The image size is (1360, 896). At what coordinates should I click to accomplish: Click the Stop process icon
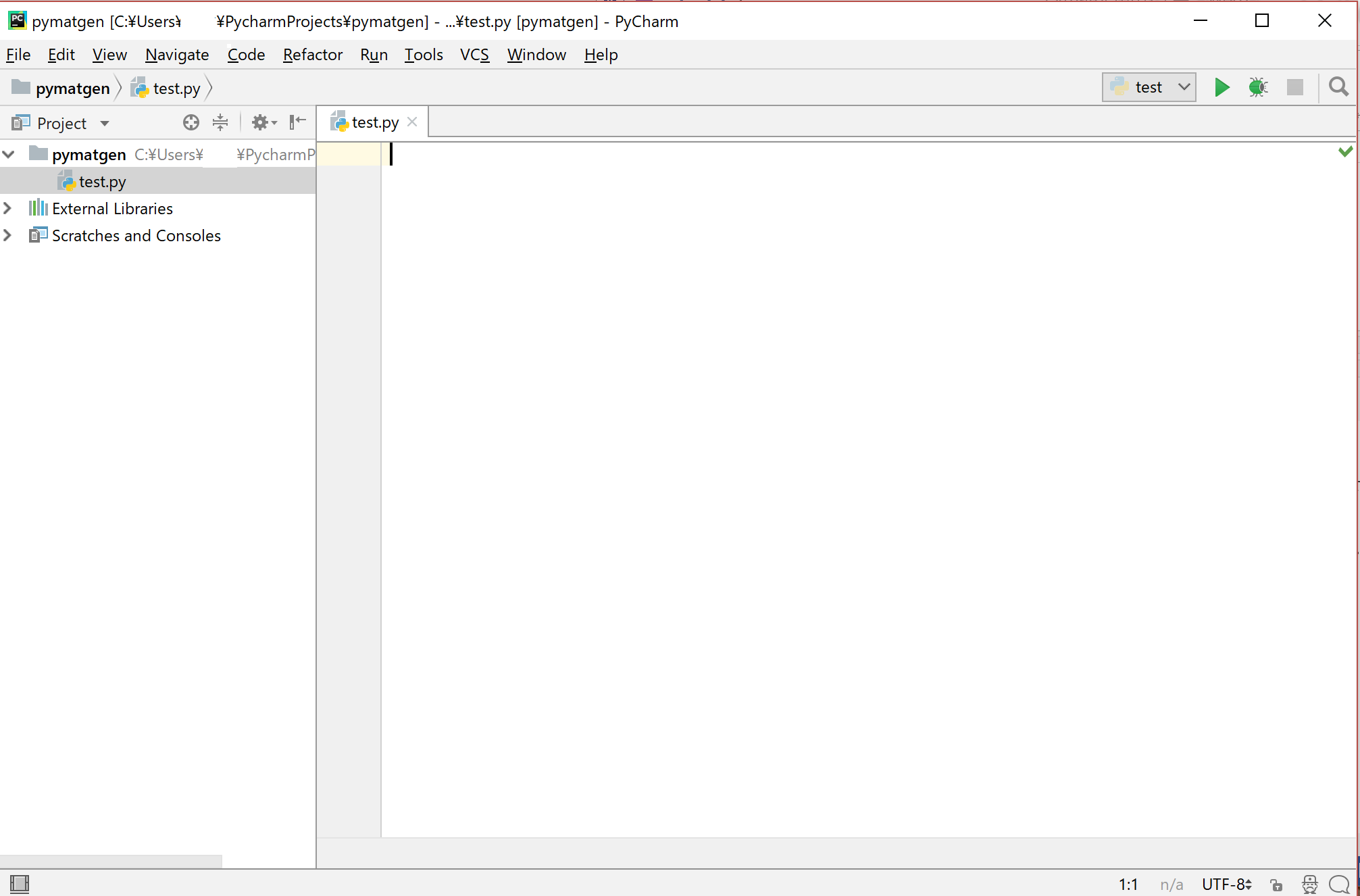tap(1294, 87)
